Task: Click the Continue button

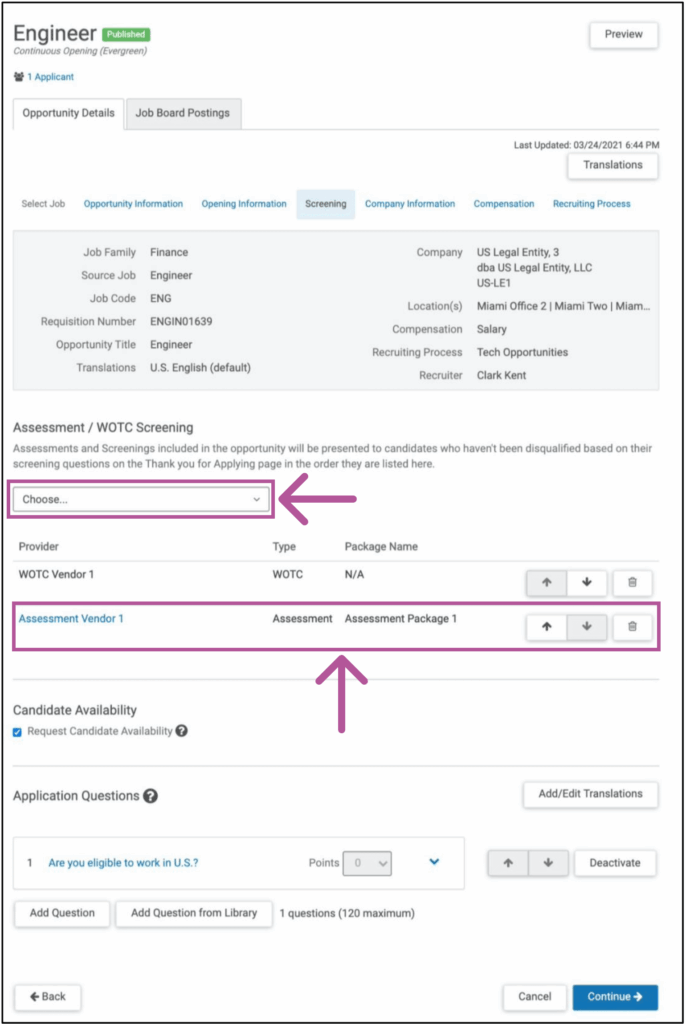Action: pyautogui.click(x=615, y=996)
